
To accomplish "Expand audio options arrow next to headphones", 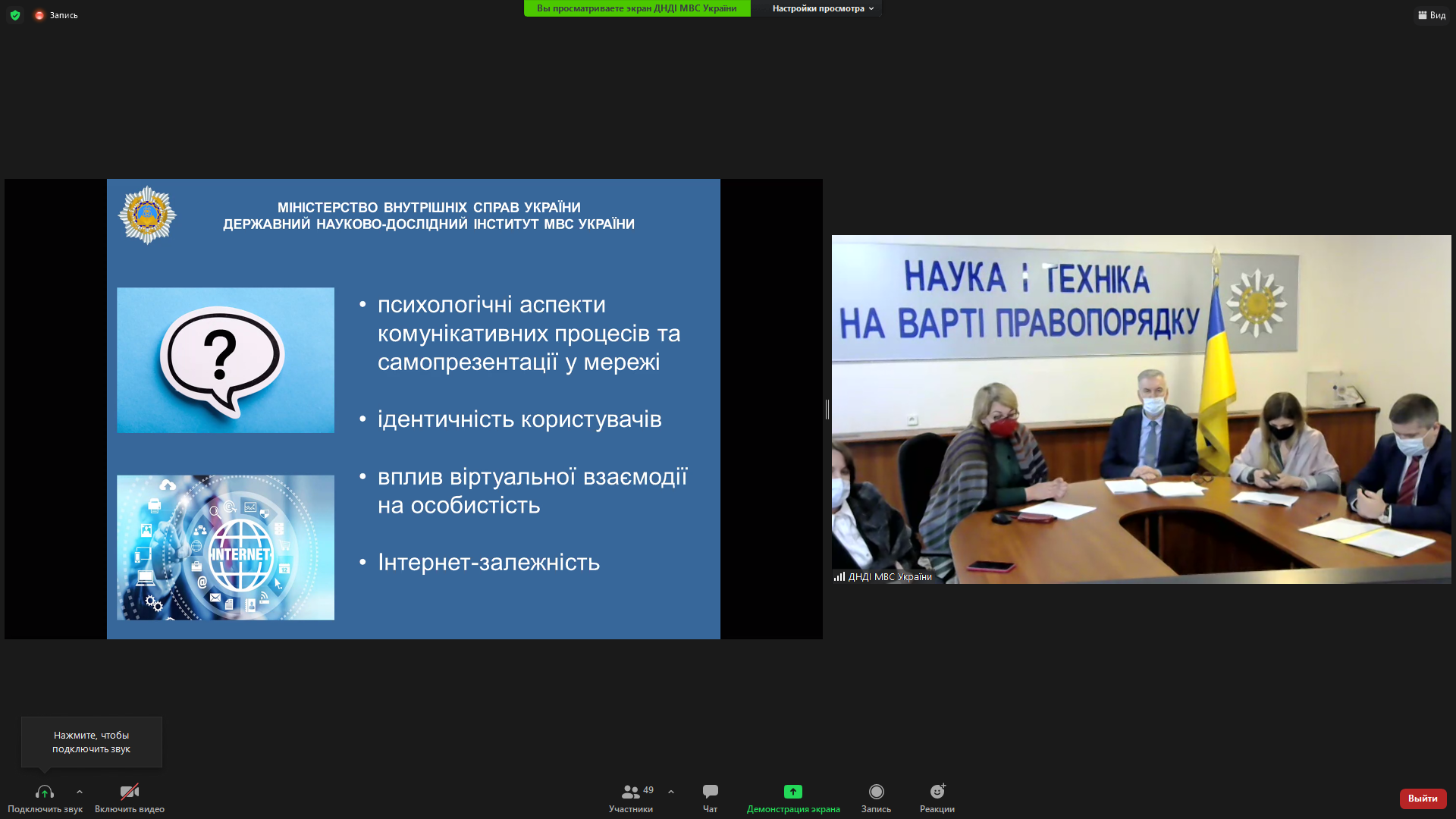I will pyautogui.click(x=80, y=792).
